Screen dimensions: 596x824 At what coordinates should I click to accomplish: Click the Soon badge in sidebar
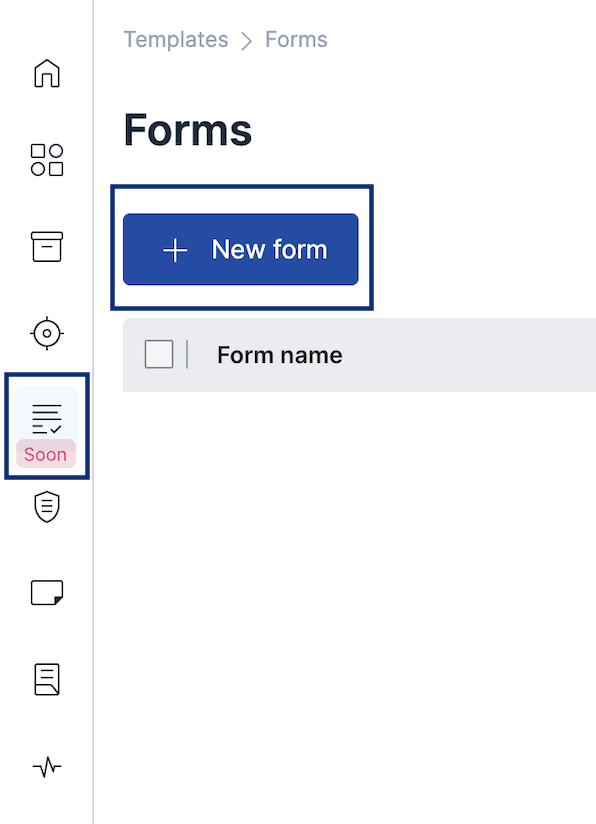(x=45, y=454)
